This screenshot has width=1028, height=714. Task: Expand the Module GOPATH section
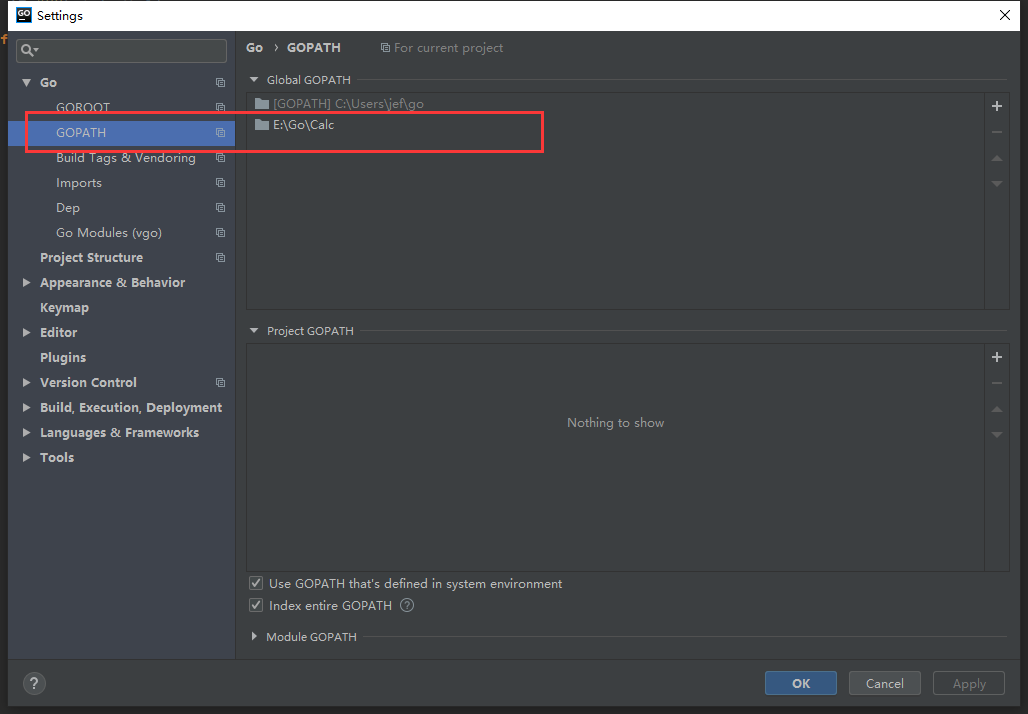[254, 636]
